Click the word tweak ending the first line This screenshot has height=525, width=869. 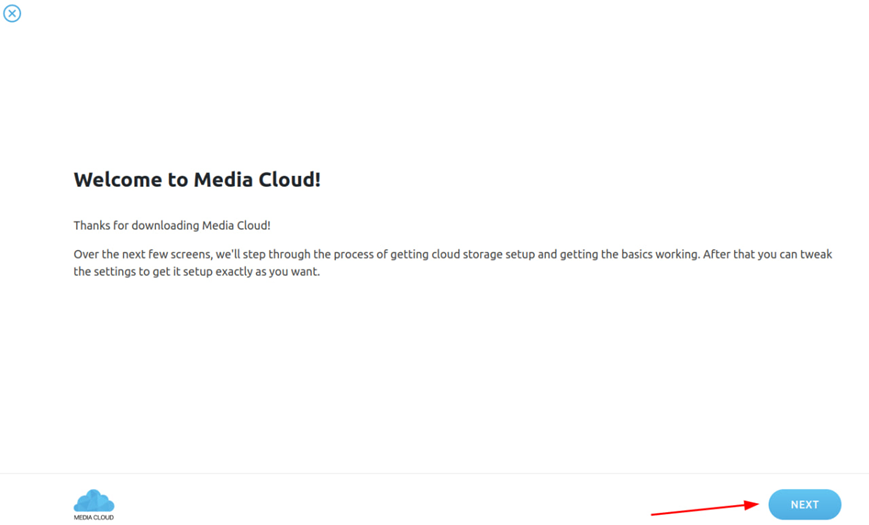[815, 254]
